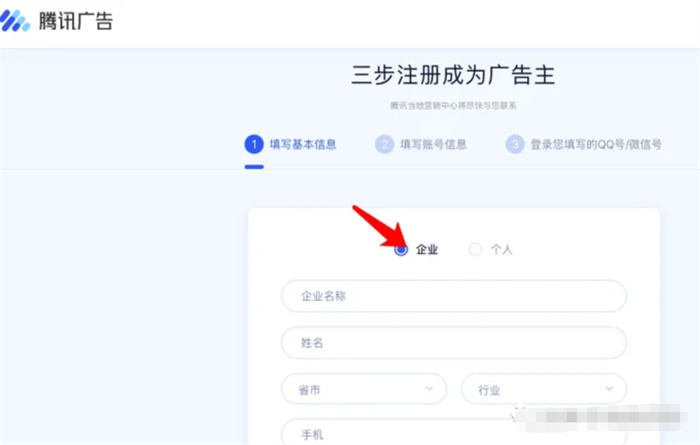This screenshot has width=700, height=445.
Task: Click the chevron arrow in 行业 field
Action: (x=609, y=388)
